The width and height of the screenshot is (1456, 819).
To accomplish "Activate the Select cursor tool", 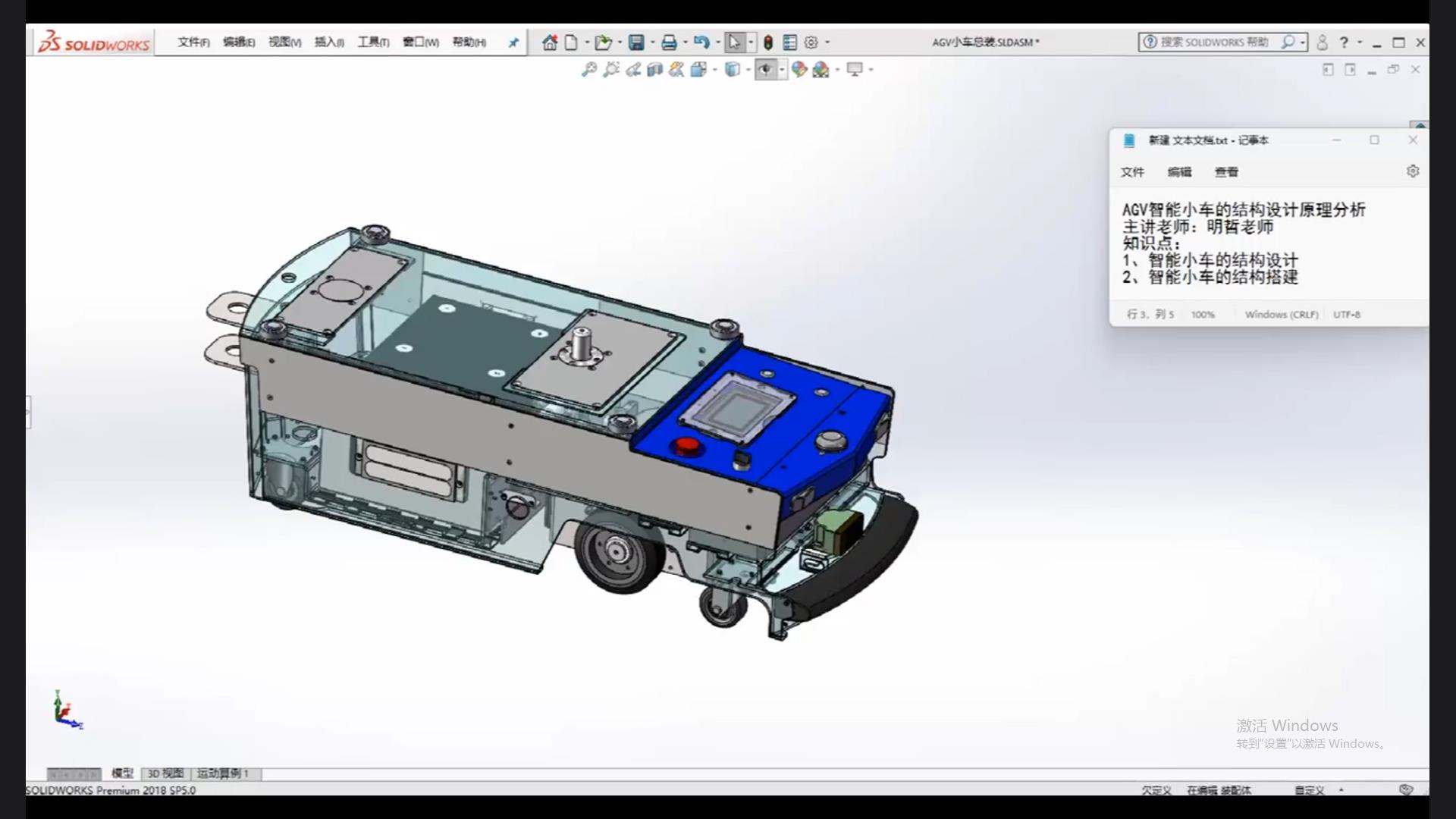I will pos(734,42).
